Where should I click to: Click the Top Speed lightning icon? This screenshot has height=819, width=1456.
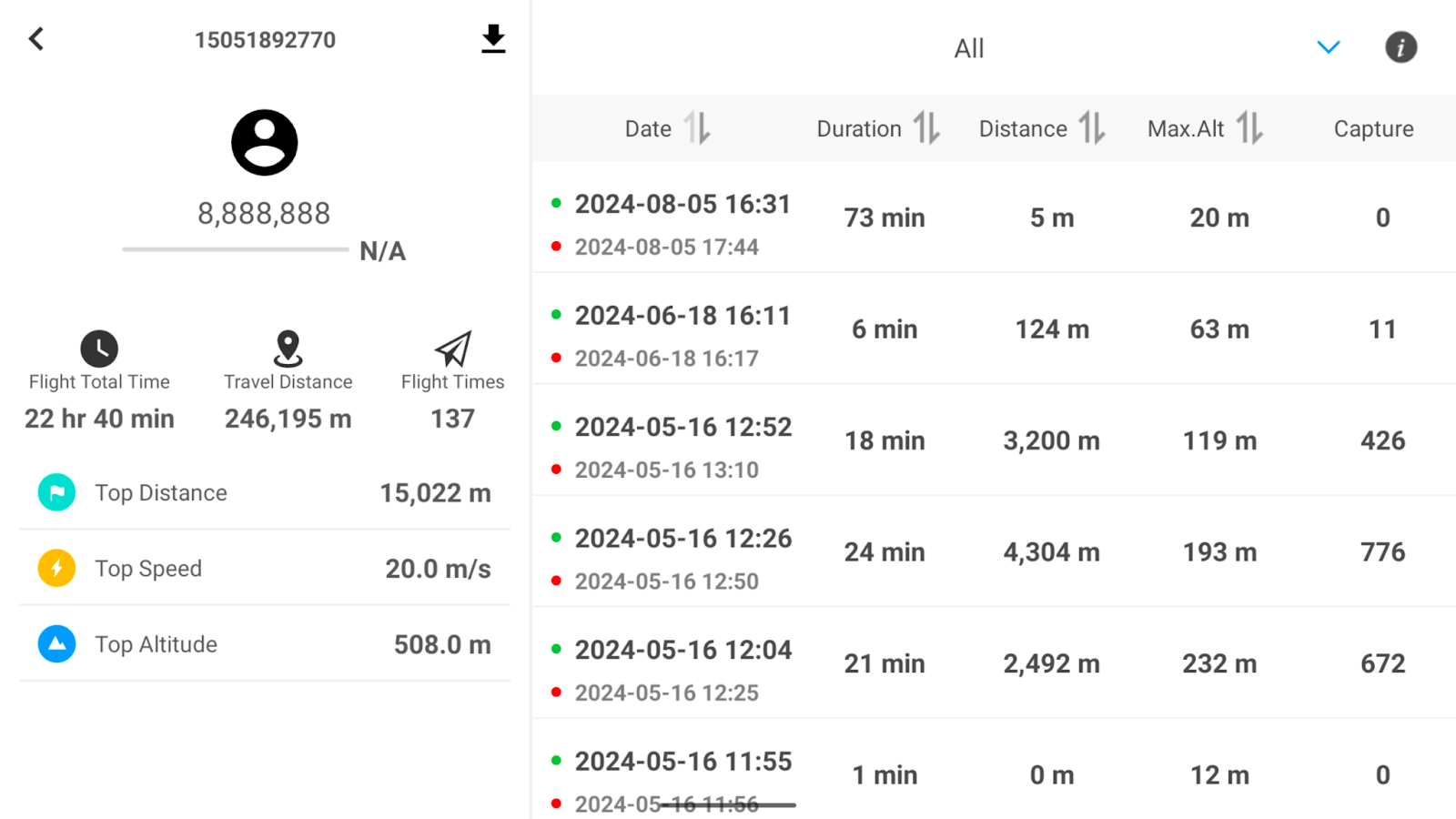[56, 568]
